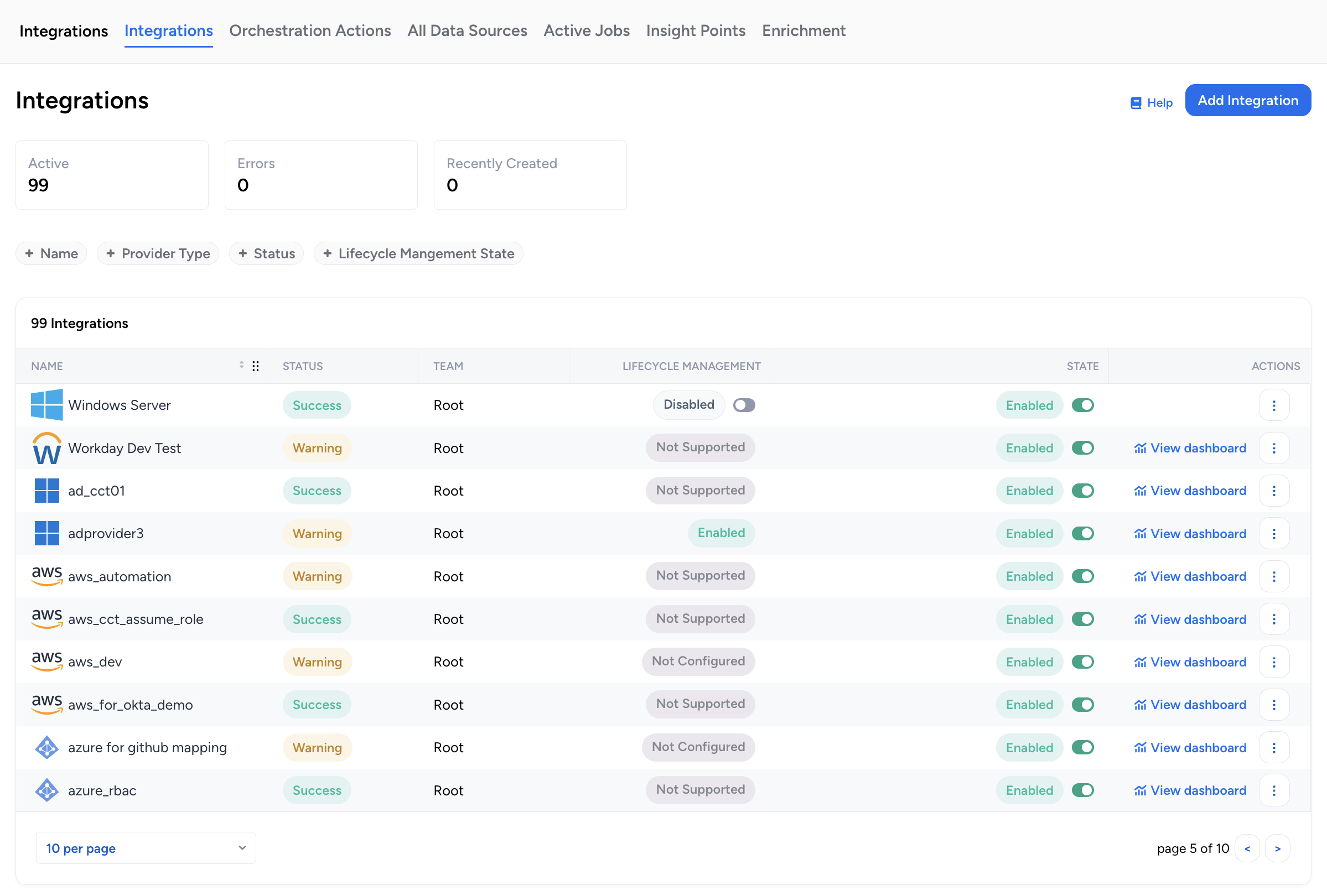
Task: Add a Lifecycle Mangement State filter
Action: point(418,253)
